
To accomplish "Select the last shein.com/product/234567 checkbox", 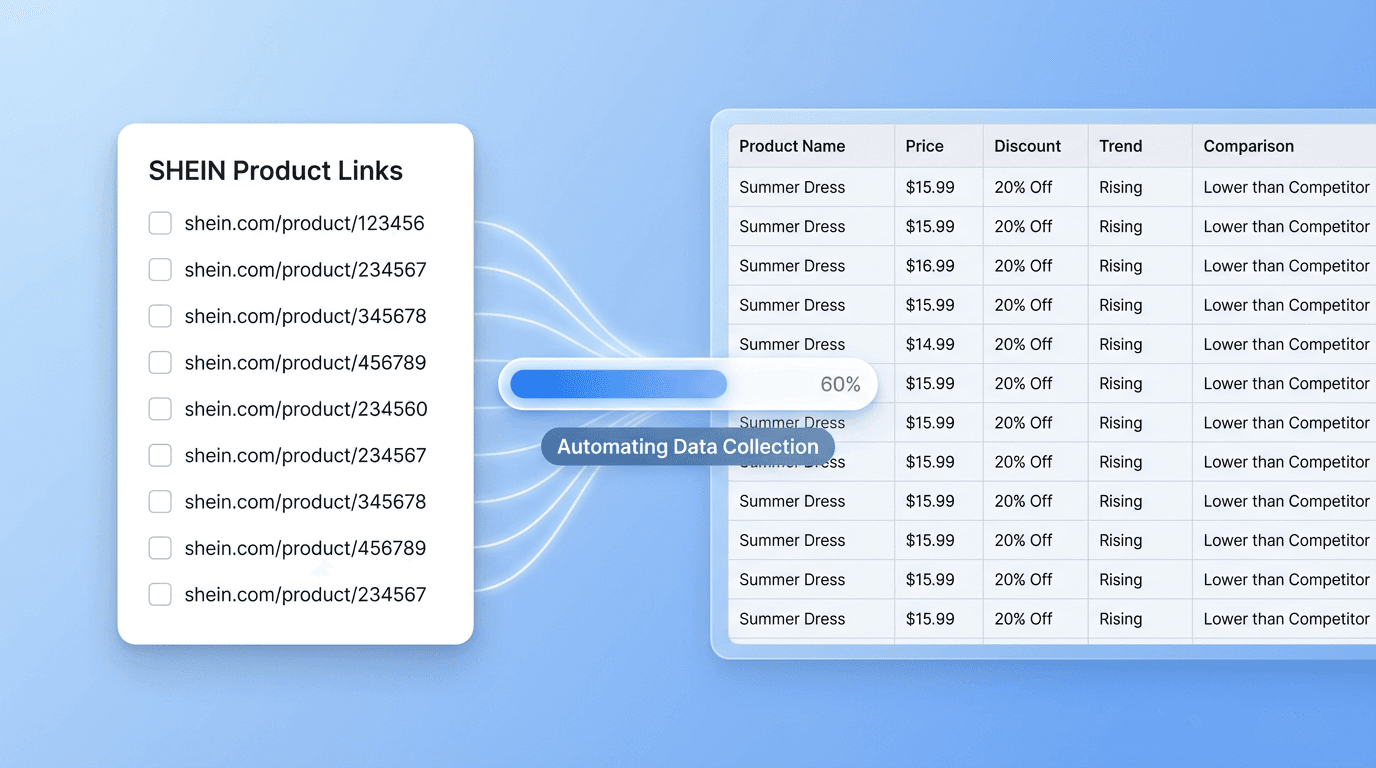I will (x=160, y=594).
